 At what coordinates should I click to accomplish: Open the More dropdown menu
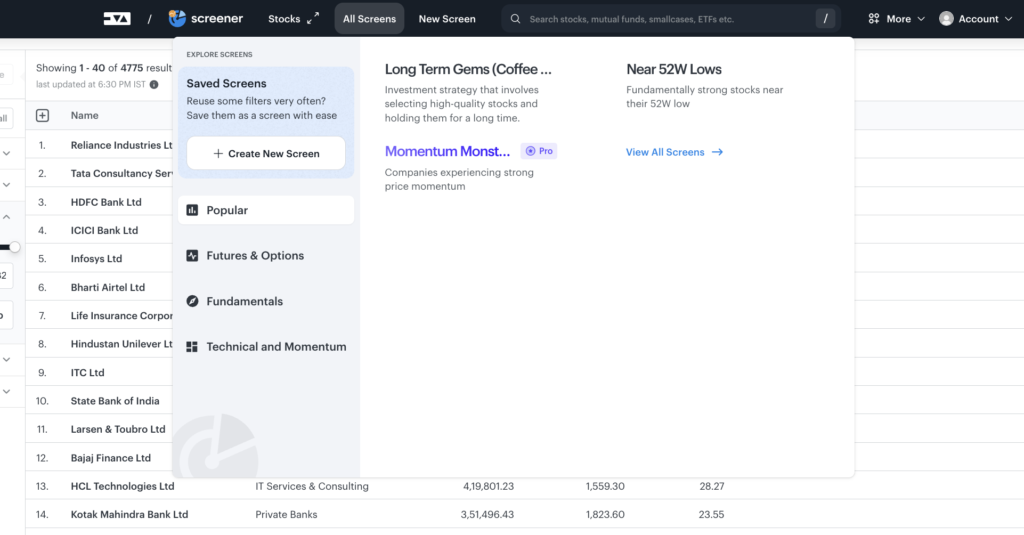[896, 19]
